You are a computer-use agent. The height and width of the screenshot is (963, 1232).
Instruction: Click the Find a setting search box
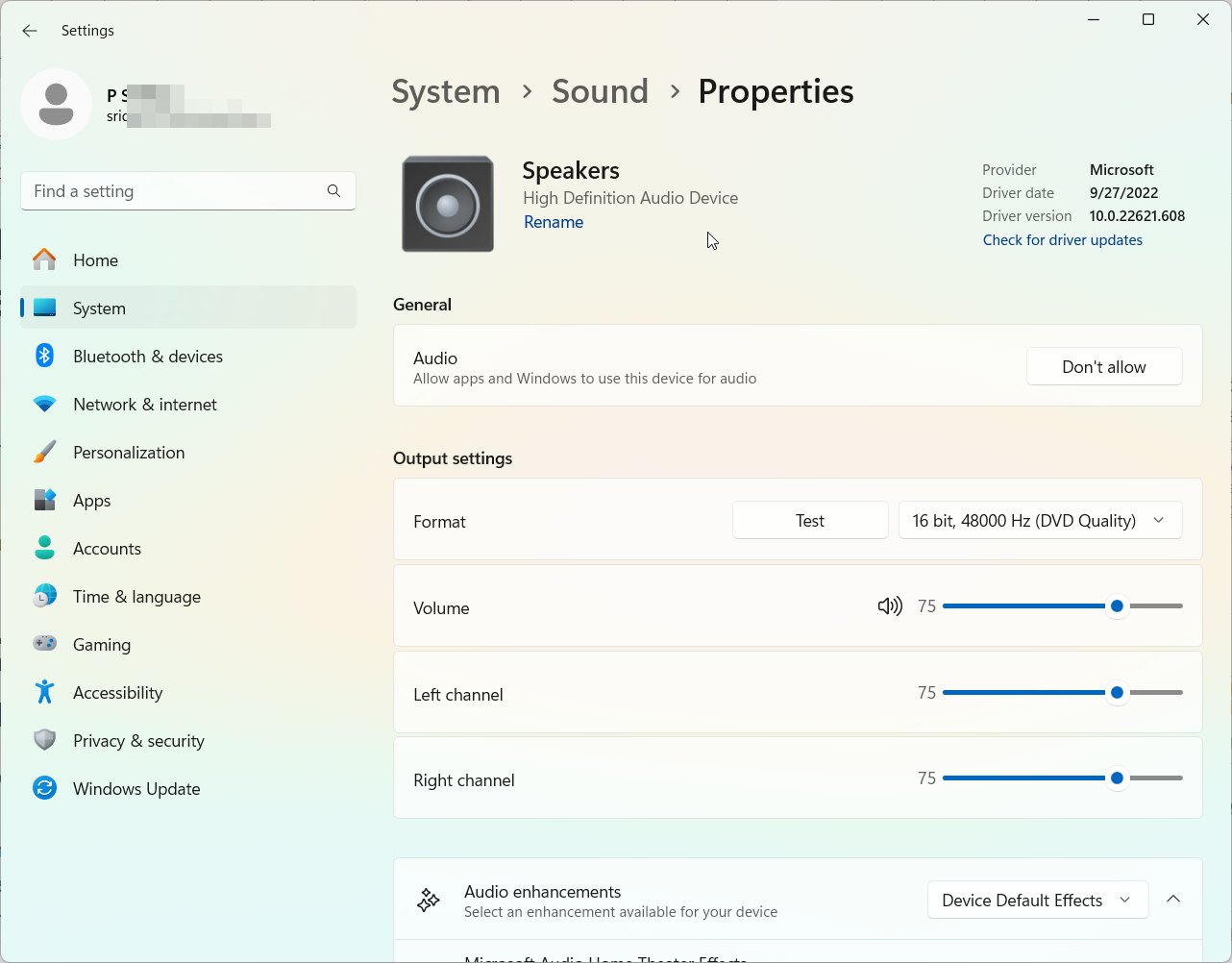click(x=188, y=191)
